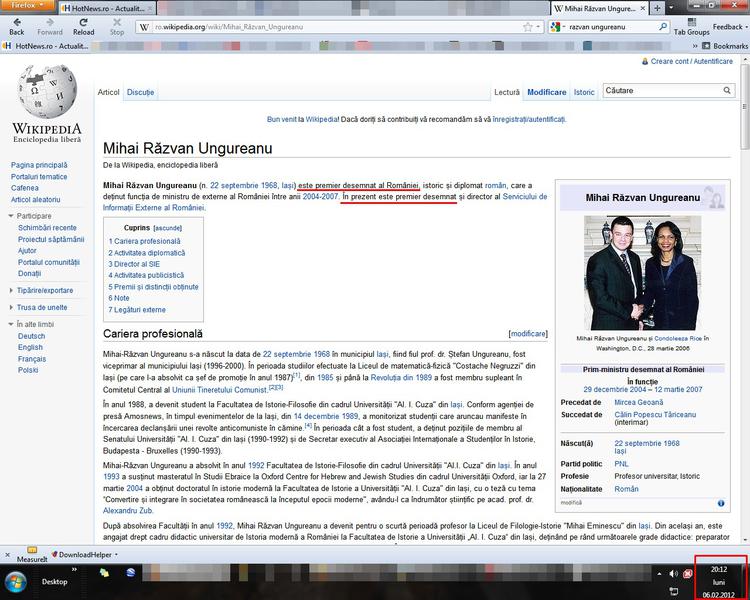
Task: Collapse the Participare sidebar section
Action: coord(11,216)
